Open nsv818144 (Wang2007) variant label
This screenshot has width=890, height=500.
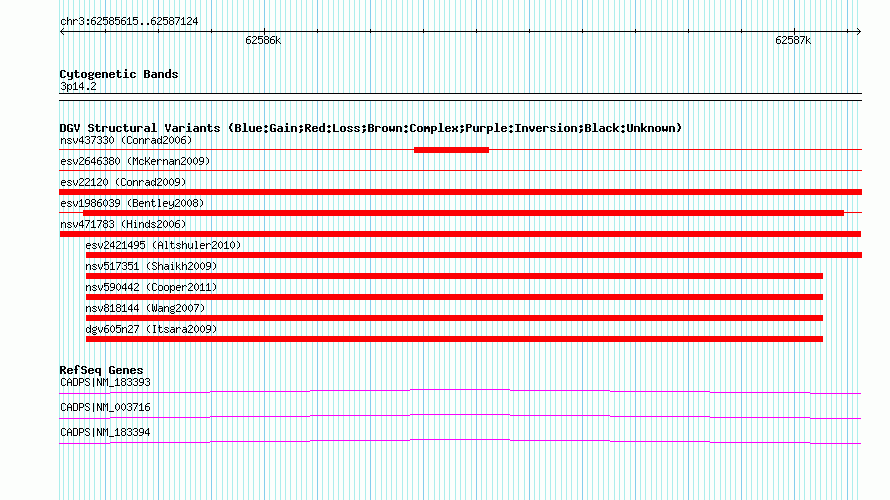[x=145, y=308]
